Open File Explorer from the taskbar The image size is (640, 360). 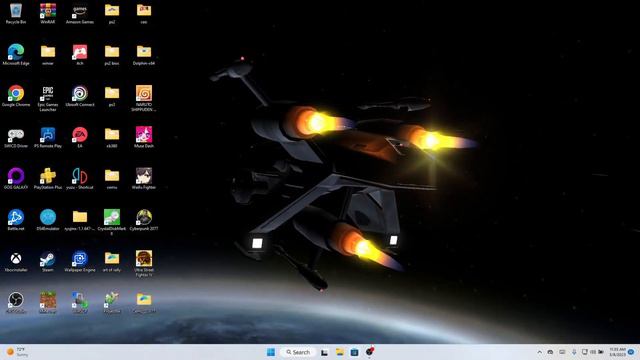340,352
